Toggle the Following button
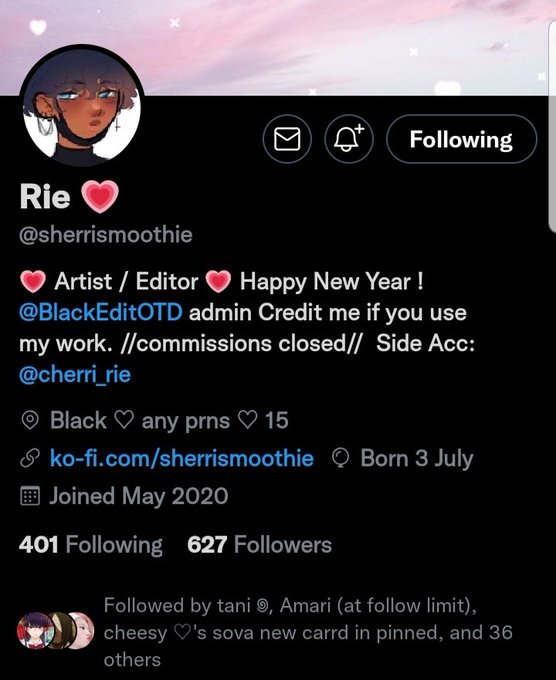This screenshot has height=680, width=556. (x=461, y=139)
